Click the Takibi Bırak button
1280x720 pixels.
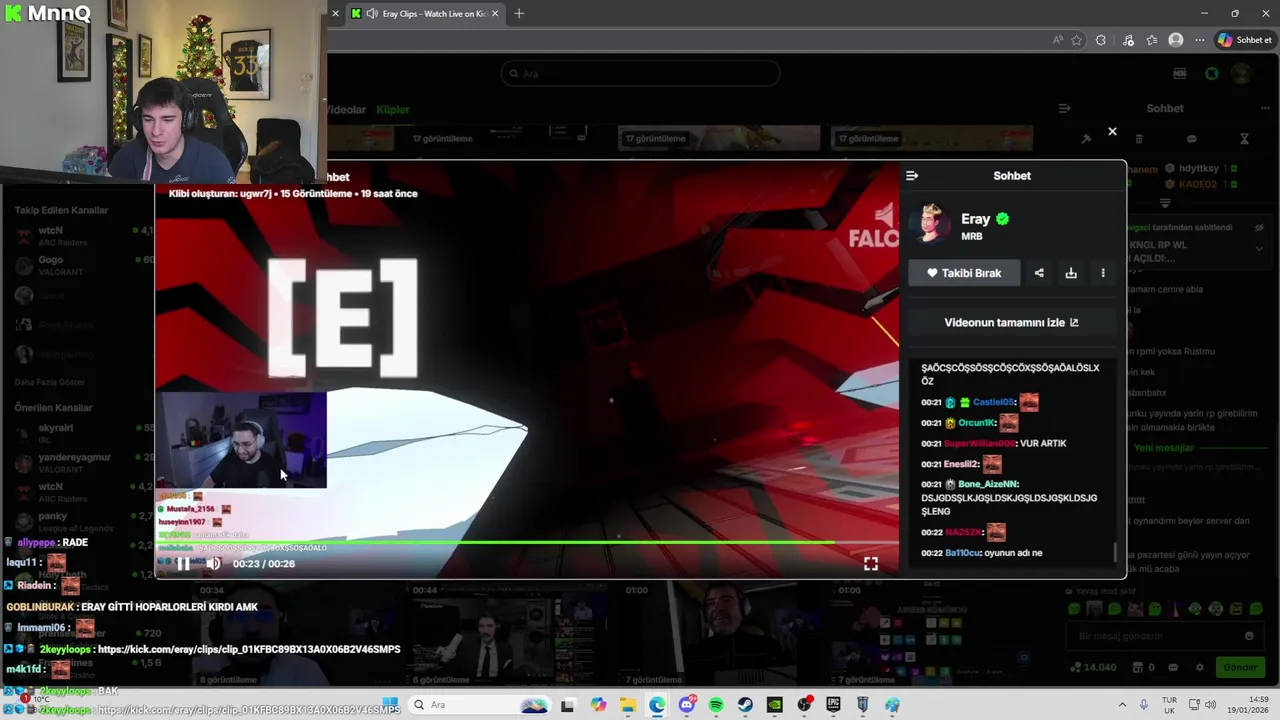[964, 273]
